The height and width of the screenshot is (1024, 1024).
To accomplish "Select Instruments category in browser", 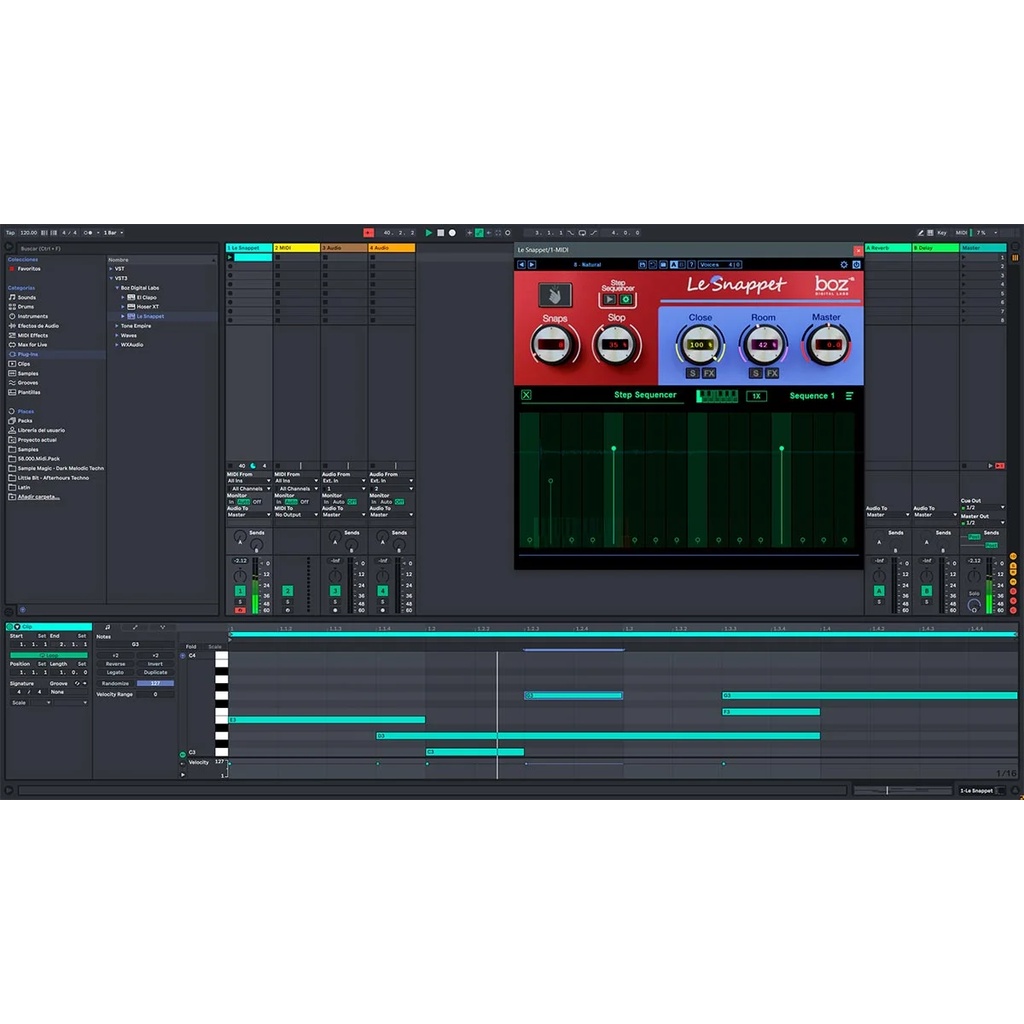I will coord(32,316).
